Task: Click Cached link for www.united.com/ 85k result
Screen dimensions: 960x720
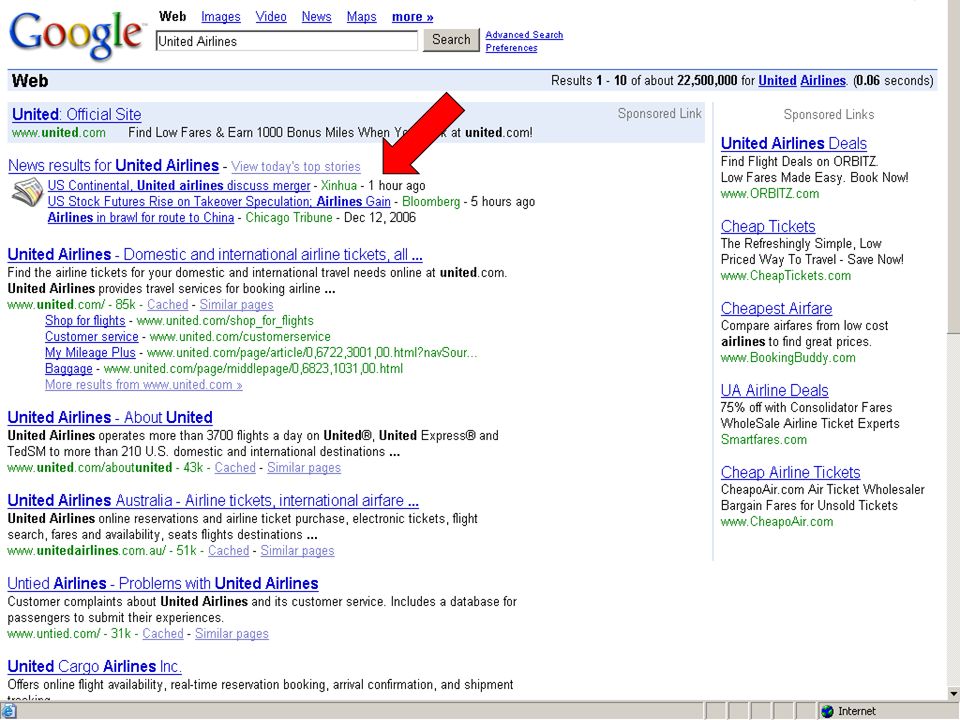Action: coord(167,304)
